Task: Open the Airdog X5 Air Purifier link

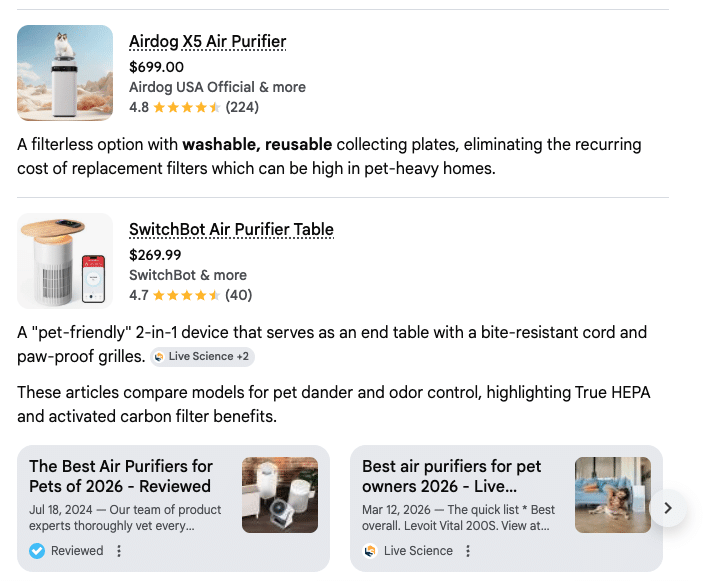Action: (x=207, y=42)
